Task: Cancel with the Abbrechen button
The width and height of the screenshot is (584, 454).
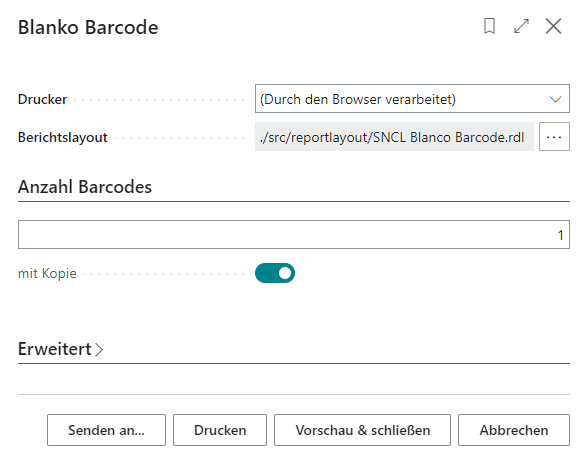Action: 514,430
